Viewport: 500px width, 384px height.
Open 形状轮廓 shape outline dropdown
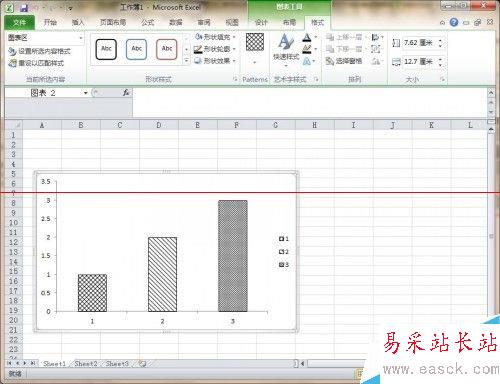tap(215, 49)
